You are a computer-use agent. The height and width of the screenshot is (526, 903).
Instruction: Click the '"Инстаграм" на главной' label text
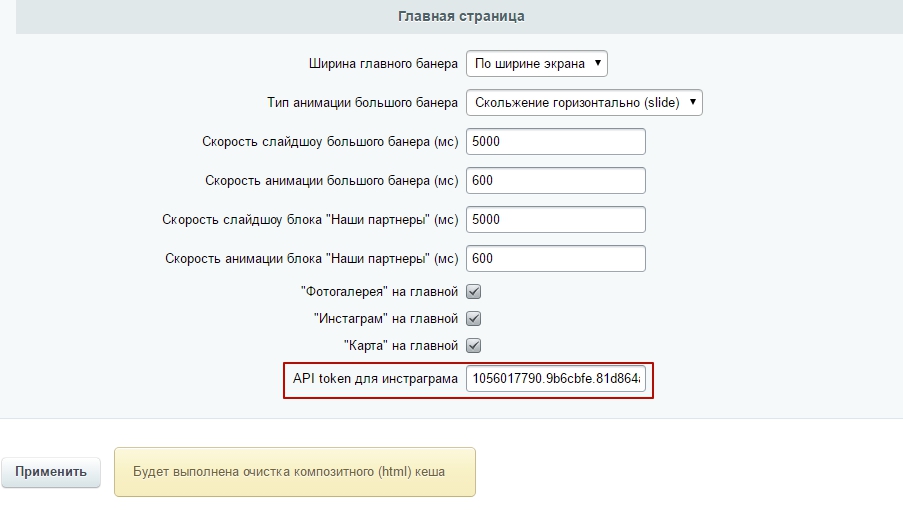point(385,319)
